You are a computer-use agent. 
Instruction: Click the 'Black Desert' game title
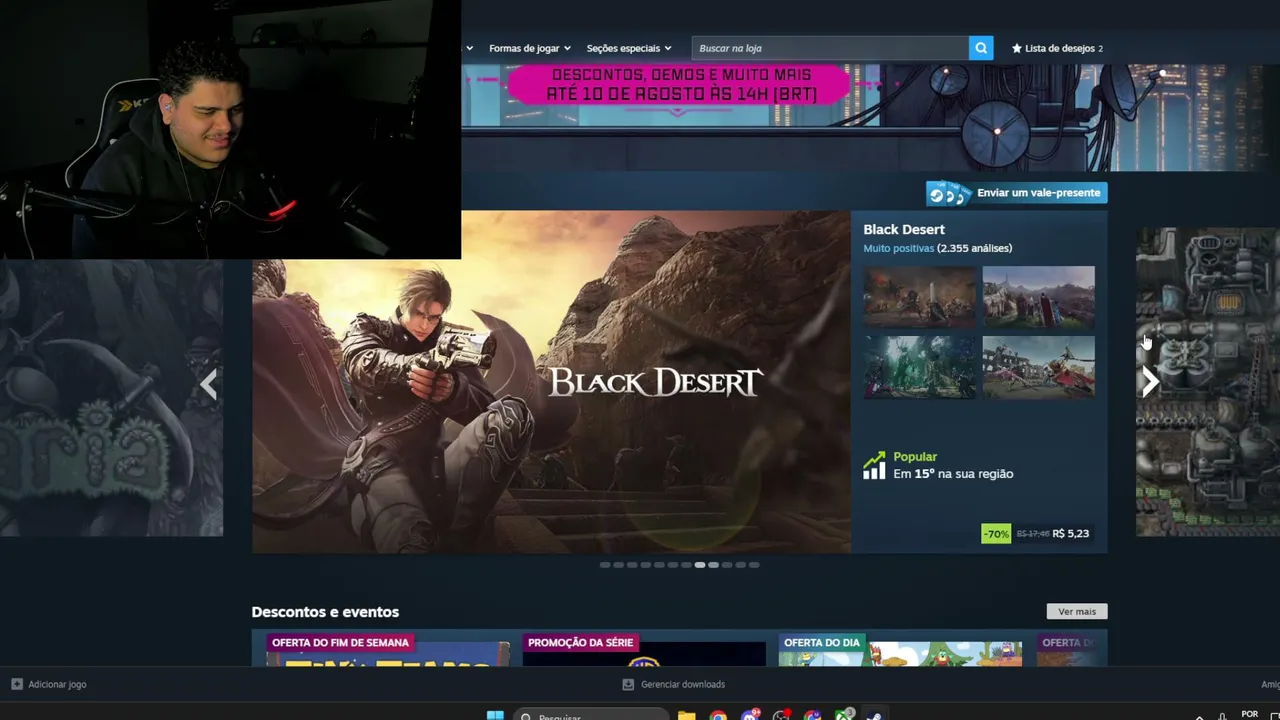(x=904, y=229)
